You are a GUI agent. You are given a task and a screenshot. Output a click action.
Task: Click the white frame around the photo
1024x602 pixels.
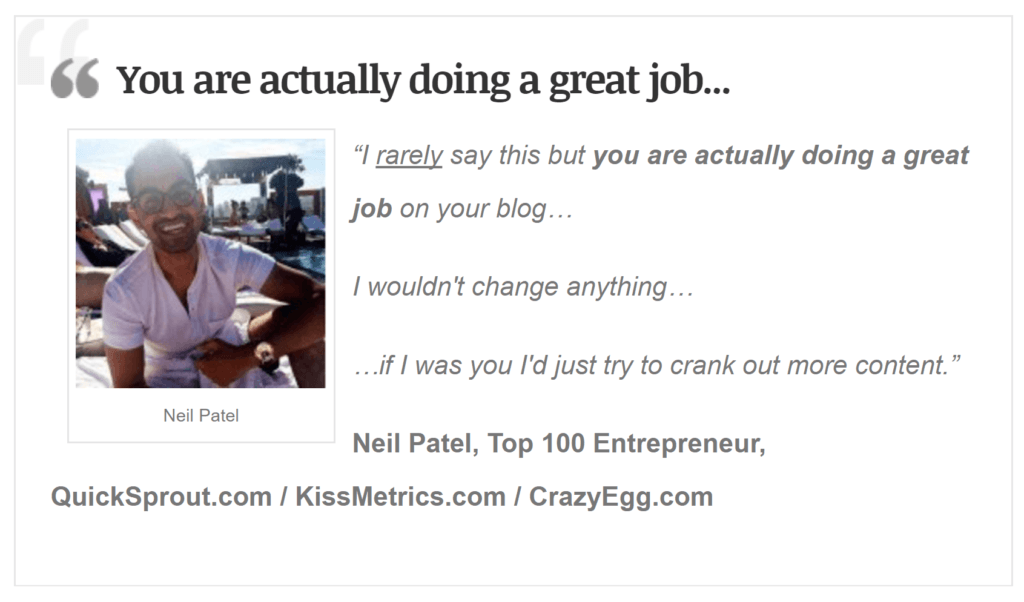[201, 286]
